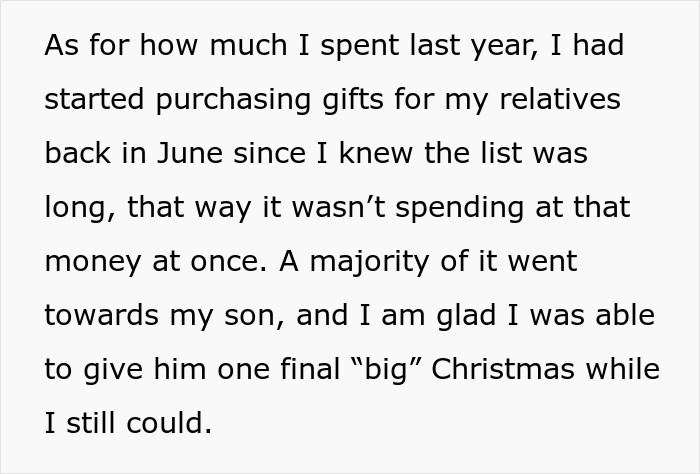Click on the word "relatives"
The width and height of the screenshot is (700, 474).
pyautogui.click(x=560, y=100)
